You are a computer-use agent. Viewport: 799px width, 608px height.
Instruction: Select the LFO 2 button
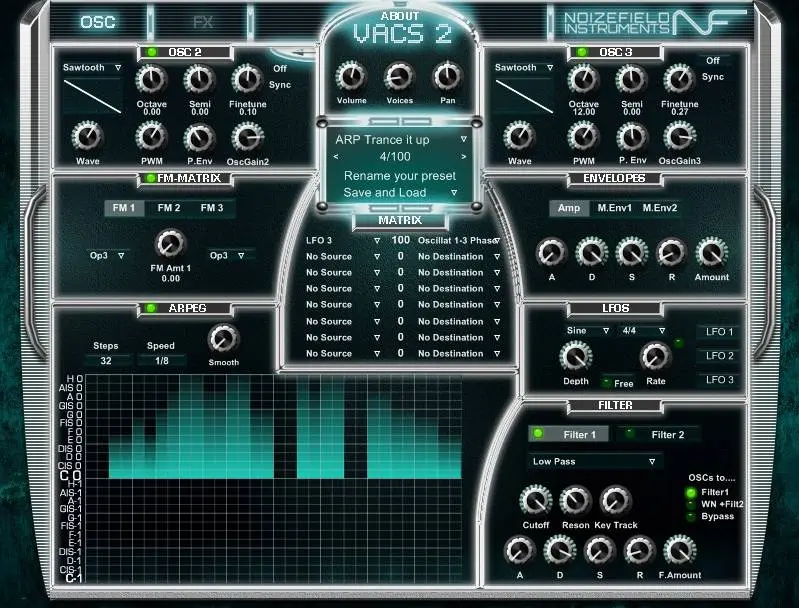pyautogui.click(x=719, y=356)
